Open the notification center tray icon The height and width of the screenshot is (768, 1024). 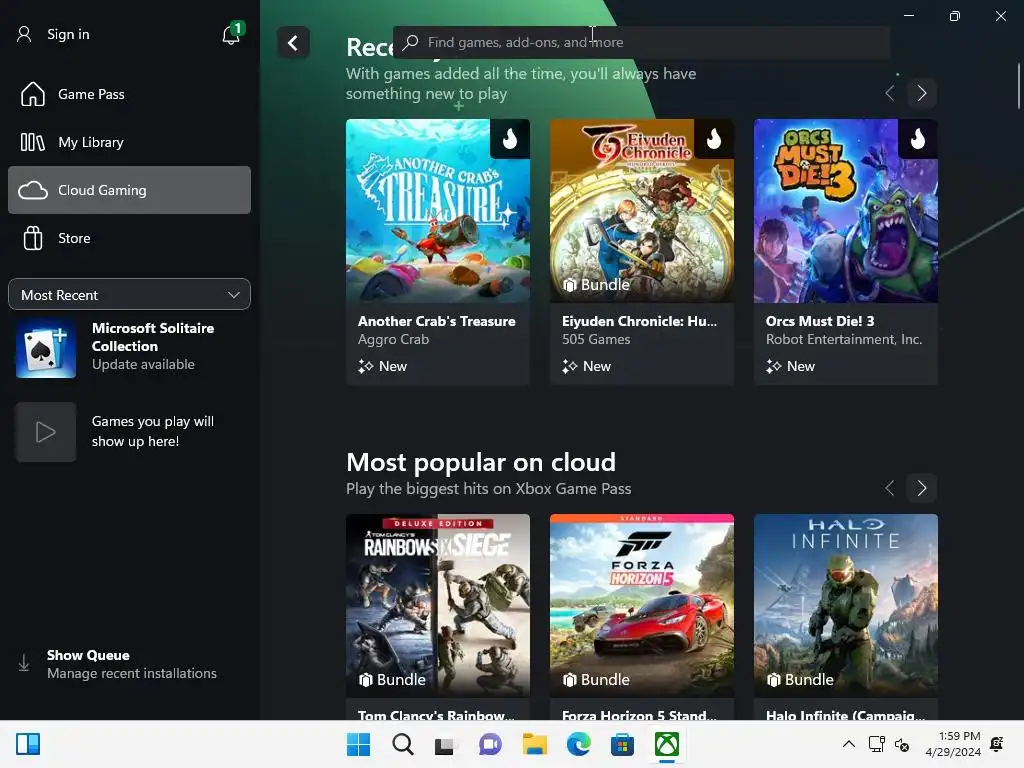click(997, 744)
